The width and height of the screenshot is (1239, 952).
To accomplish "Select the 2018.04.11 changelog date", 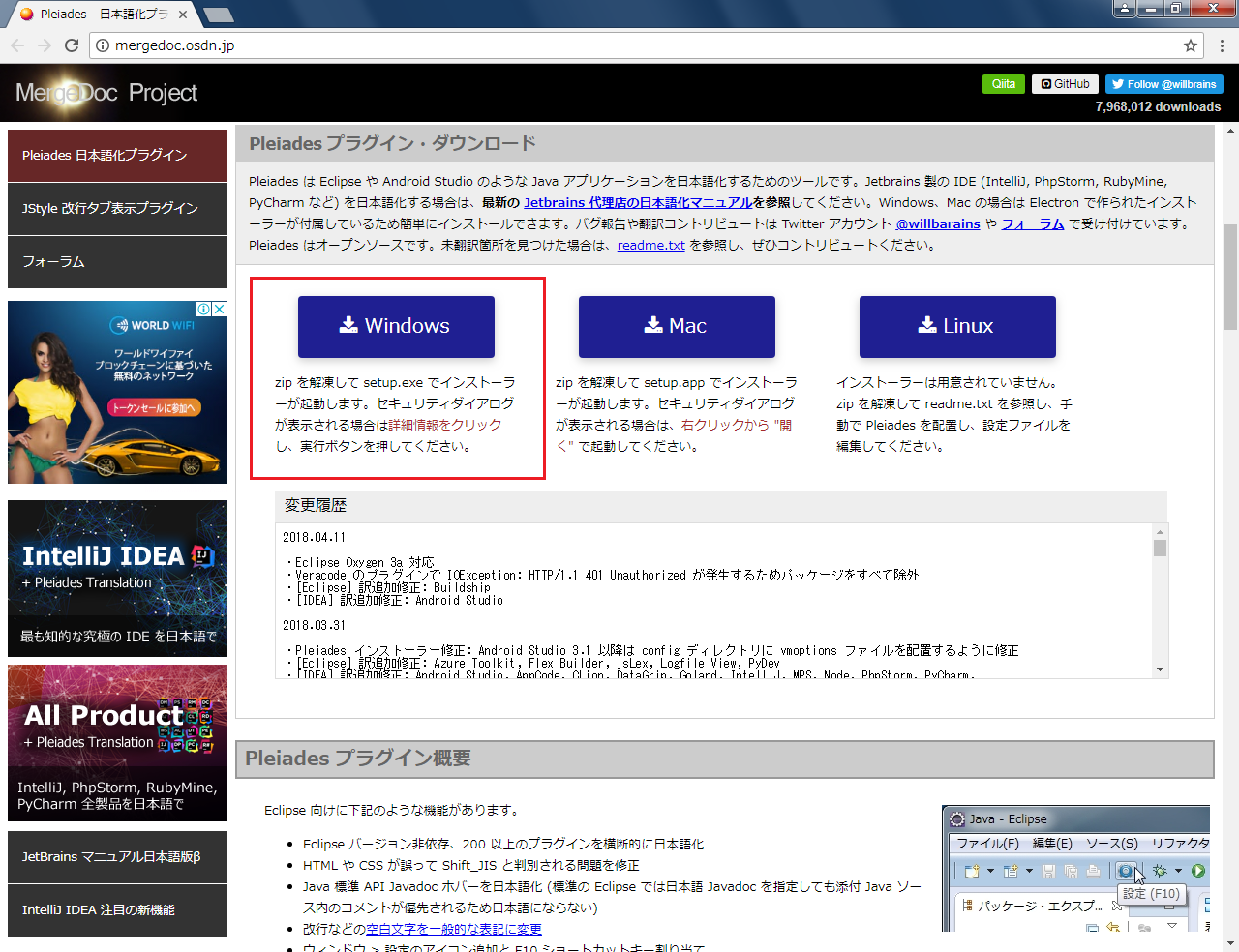I will 314,537.
